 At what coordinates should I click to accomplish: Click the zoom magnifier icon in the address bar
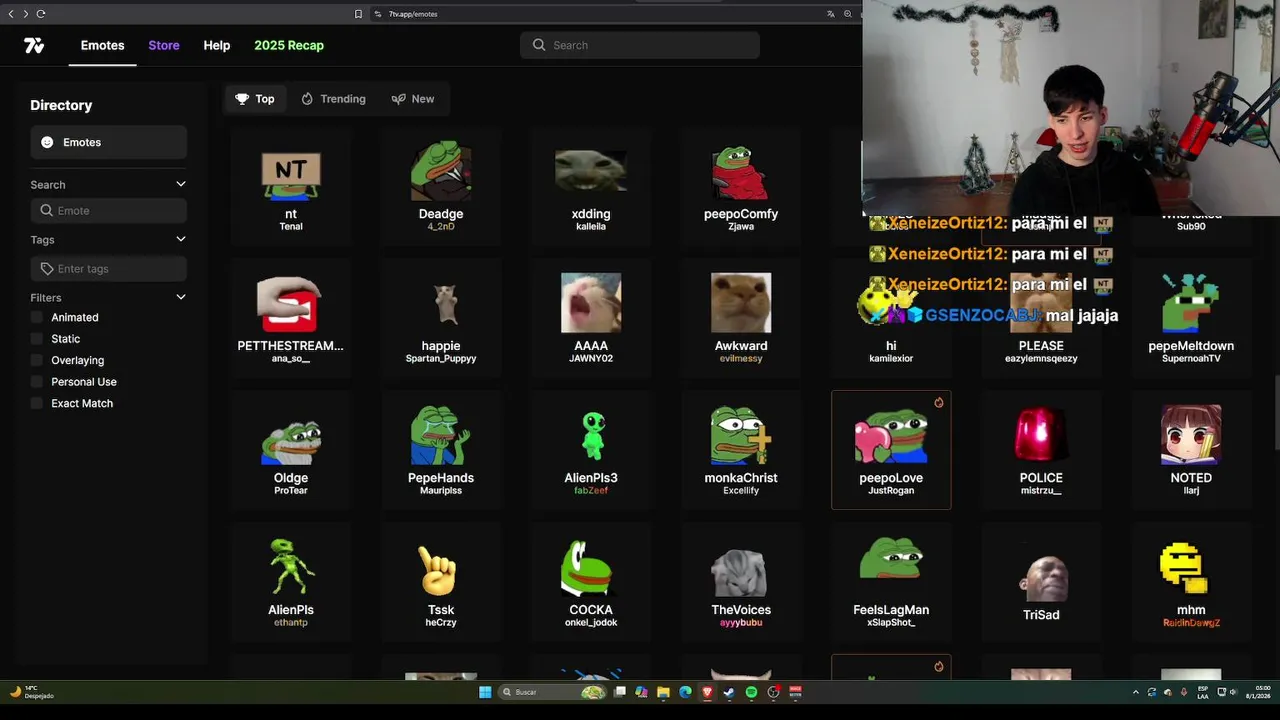(x=847, y=14)
